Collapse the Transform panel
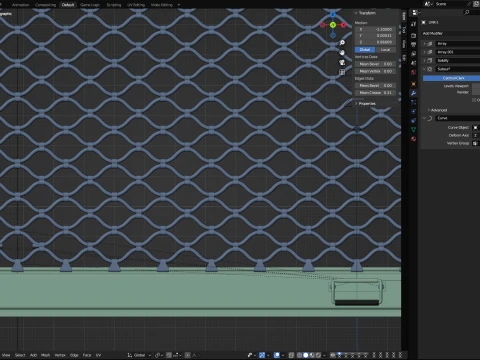The width and height of the screenshot is (480, 360). pos(356,13)
